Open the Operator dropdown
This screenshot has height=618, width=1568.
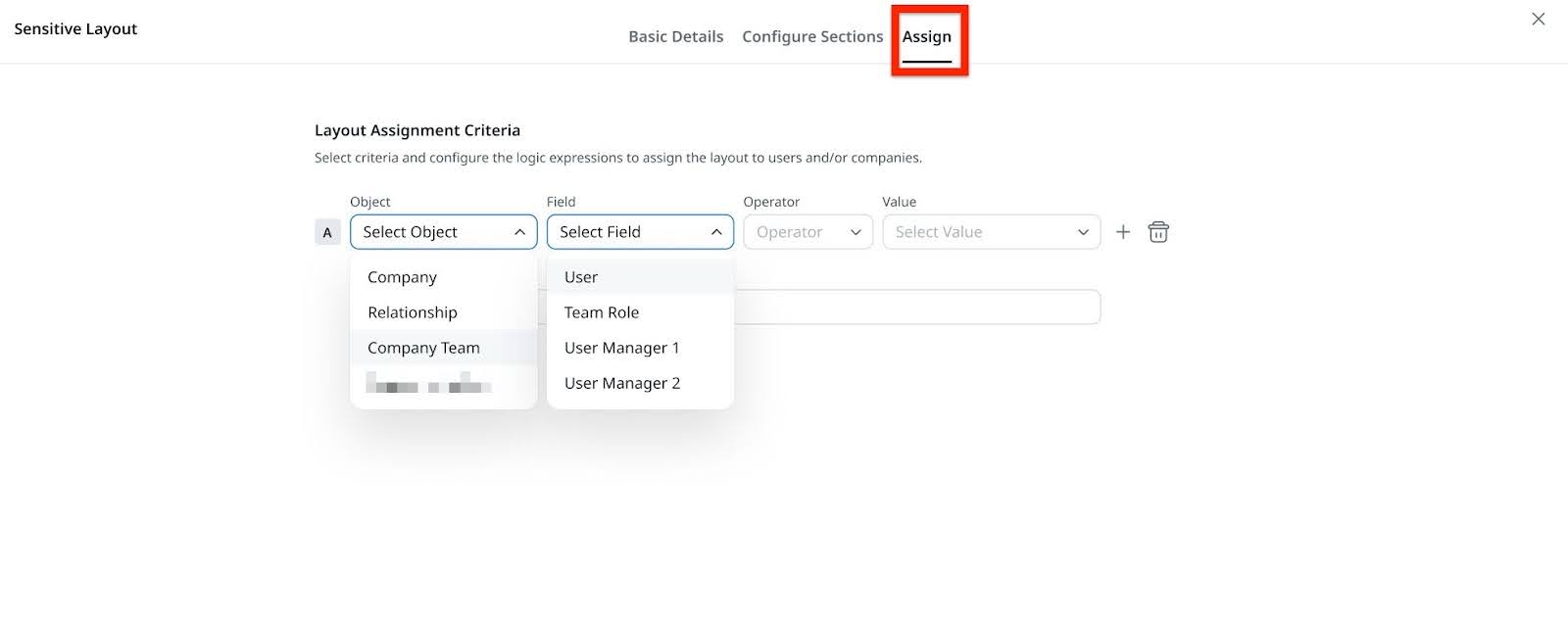808,232
